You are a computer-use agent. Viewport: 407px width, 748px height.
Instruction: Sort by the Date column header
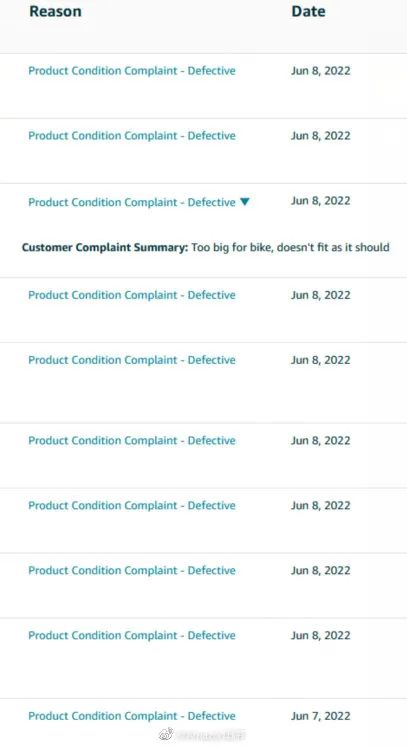point(309,11)
